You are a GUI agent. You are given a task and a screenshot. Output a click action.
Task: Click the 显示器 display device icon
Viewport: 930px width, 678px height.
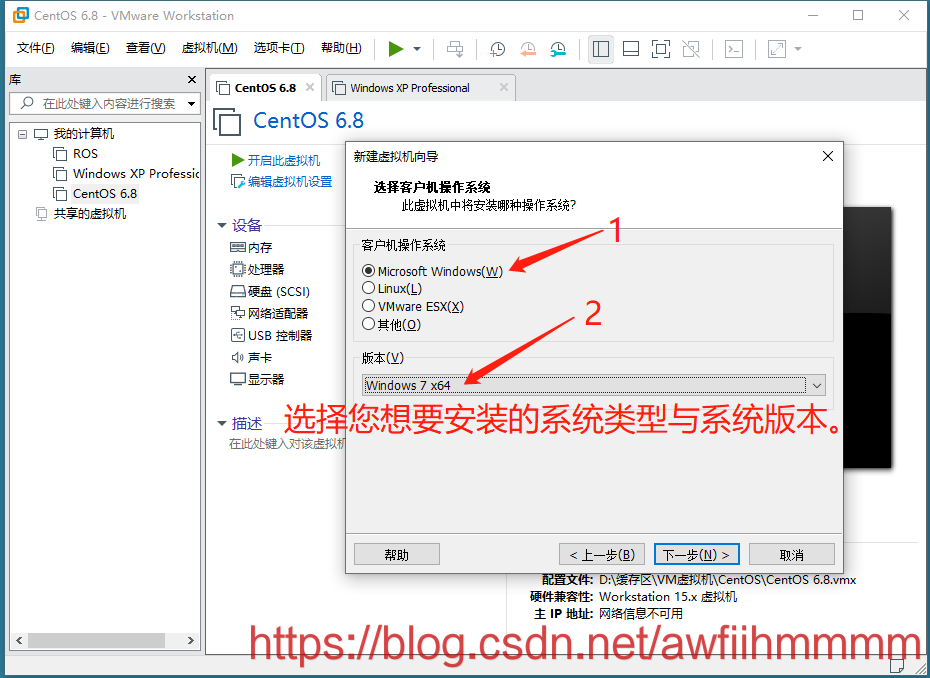237,379
